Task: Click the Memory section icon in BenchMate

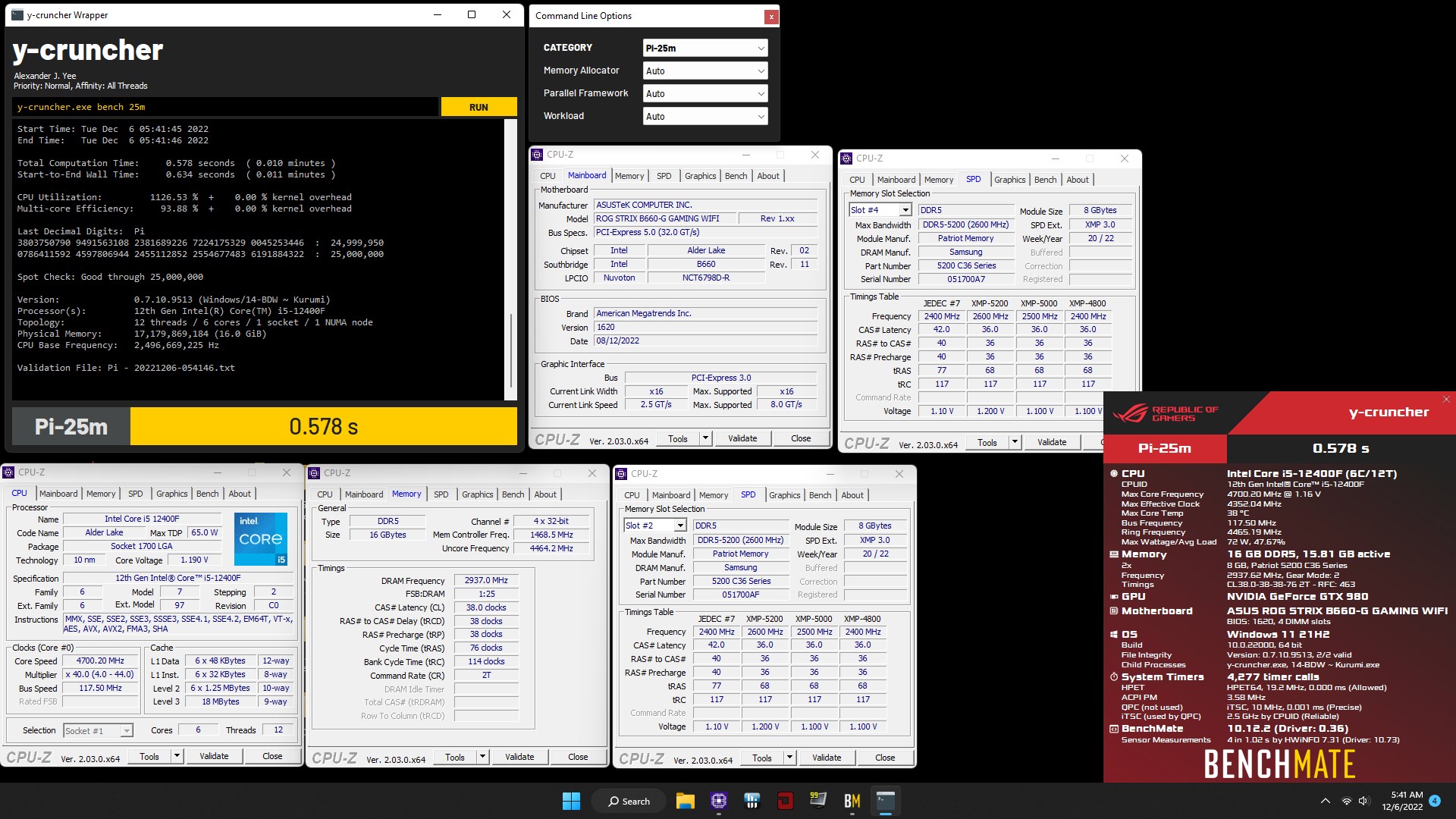Action: (x=1114, y=554)
